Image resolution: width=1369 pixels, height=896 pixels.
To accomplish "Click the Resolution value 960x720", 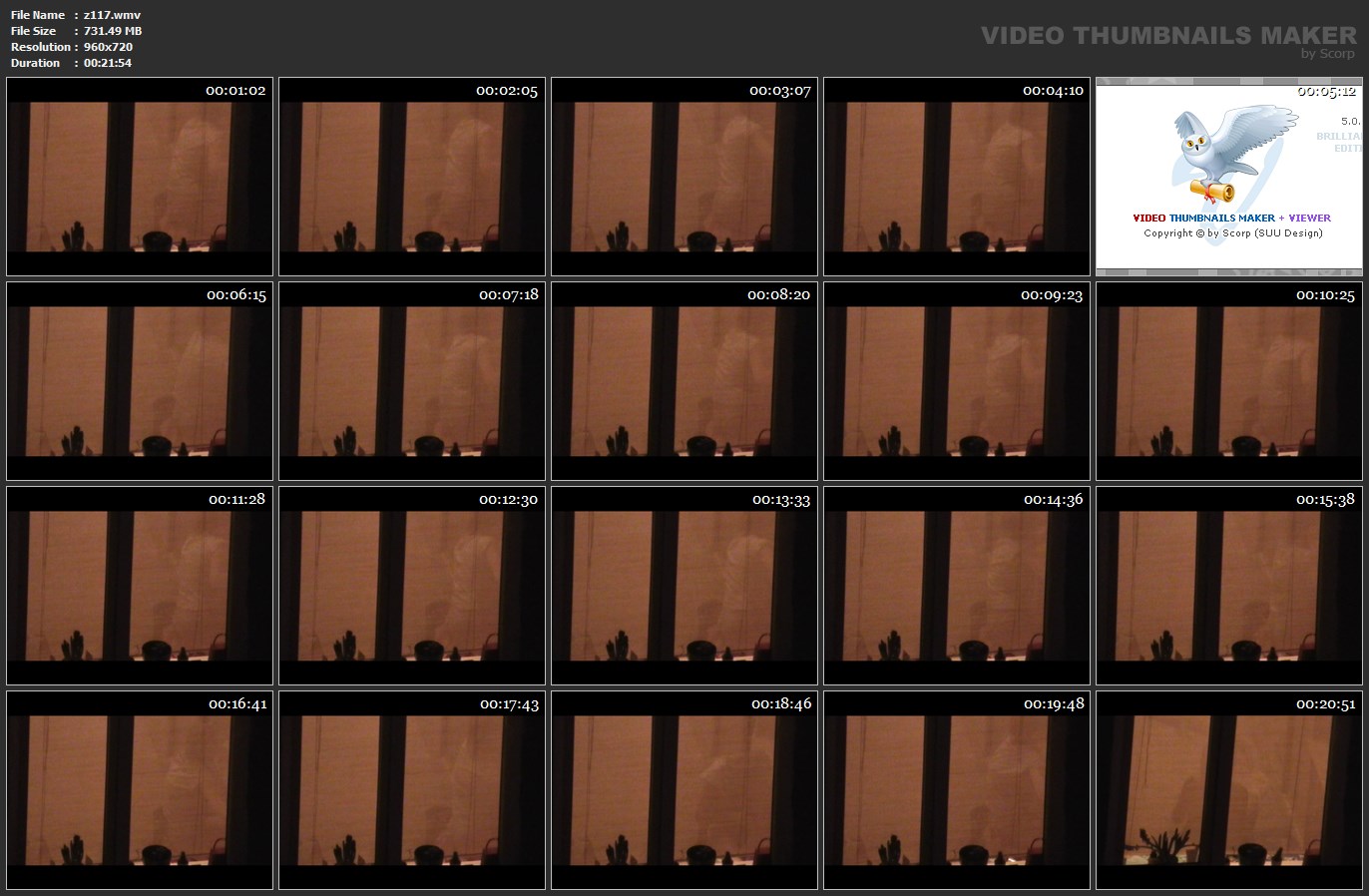I will point(108,47).
